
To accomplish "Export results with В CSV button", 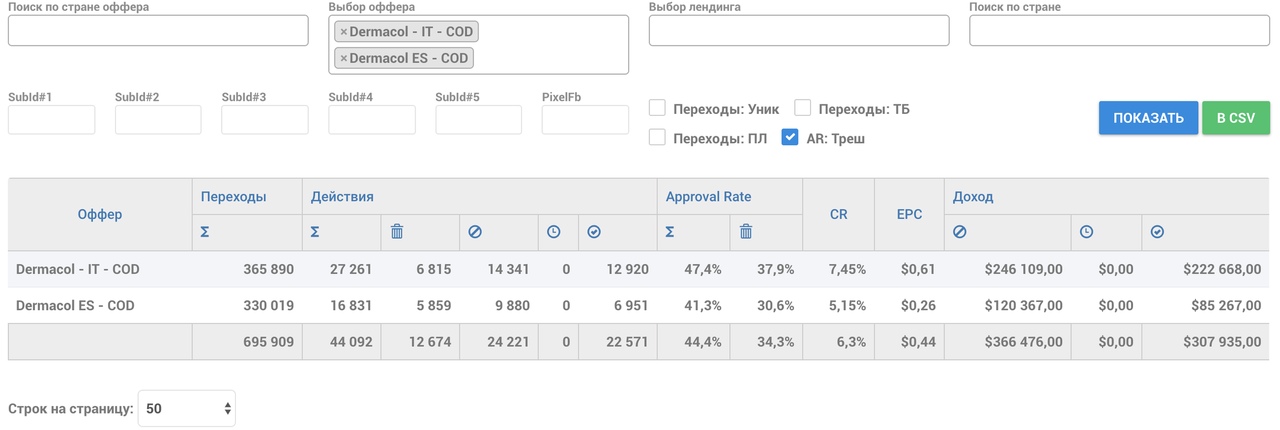I will (x=1236, y=118).
